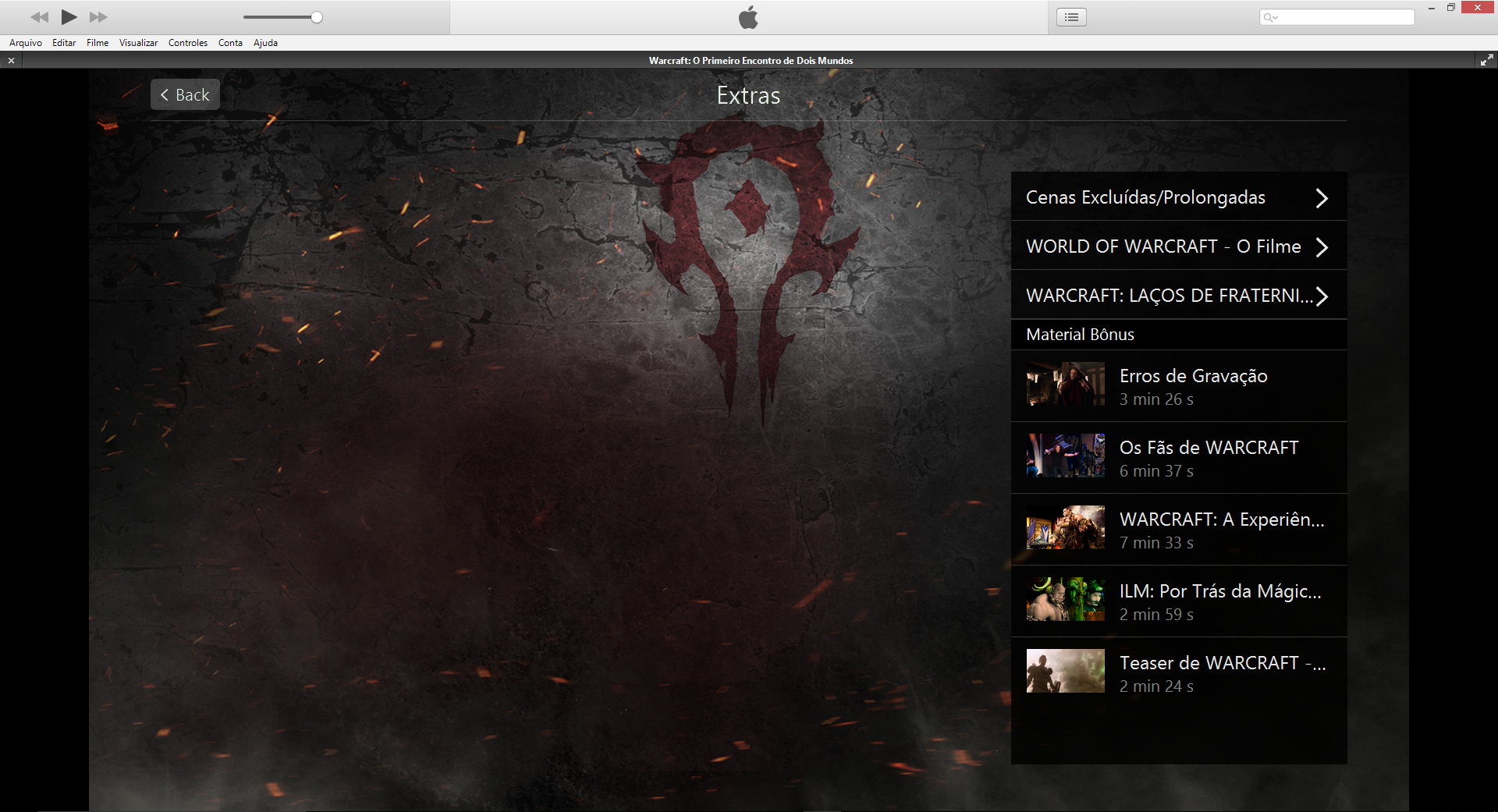Open the Controles menu
This screenshot has width=1498, height=812.
coord(187,43)
